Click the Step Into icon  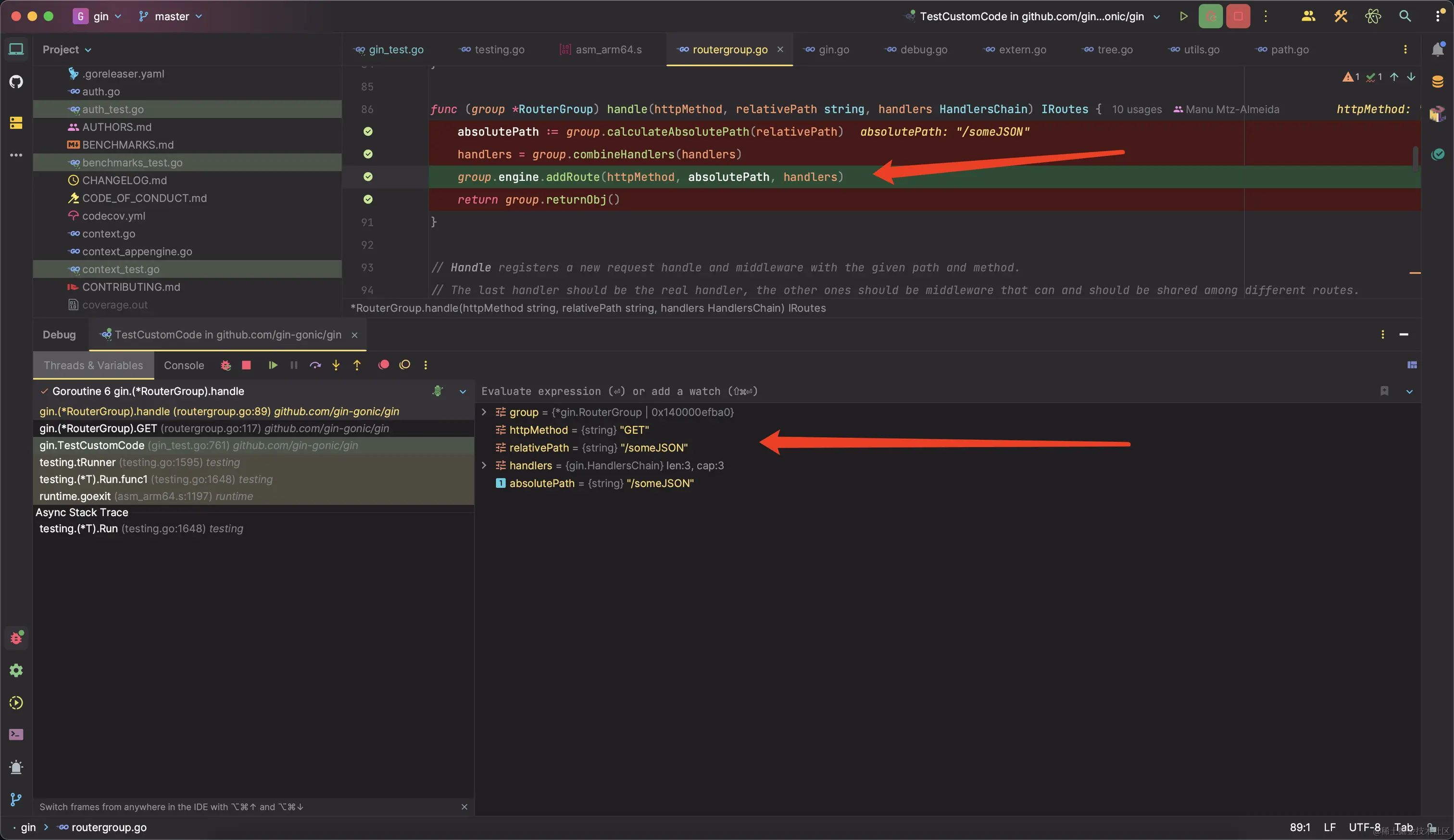coord(336,365)
